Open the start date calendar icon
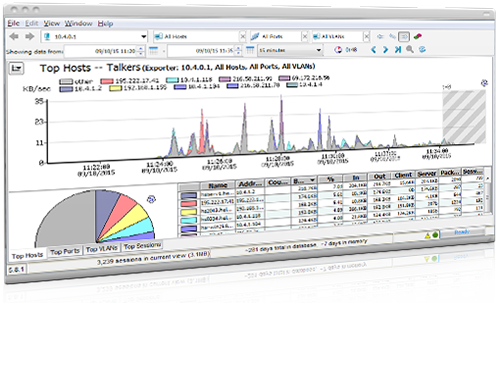 click(153, 51)
